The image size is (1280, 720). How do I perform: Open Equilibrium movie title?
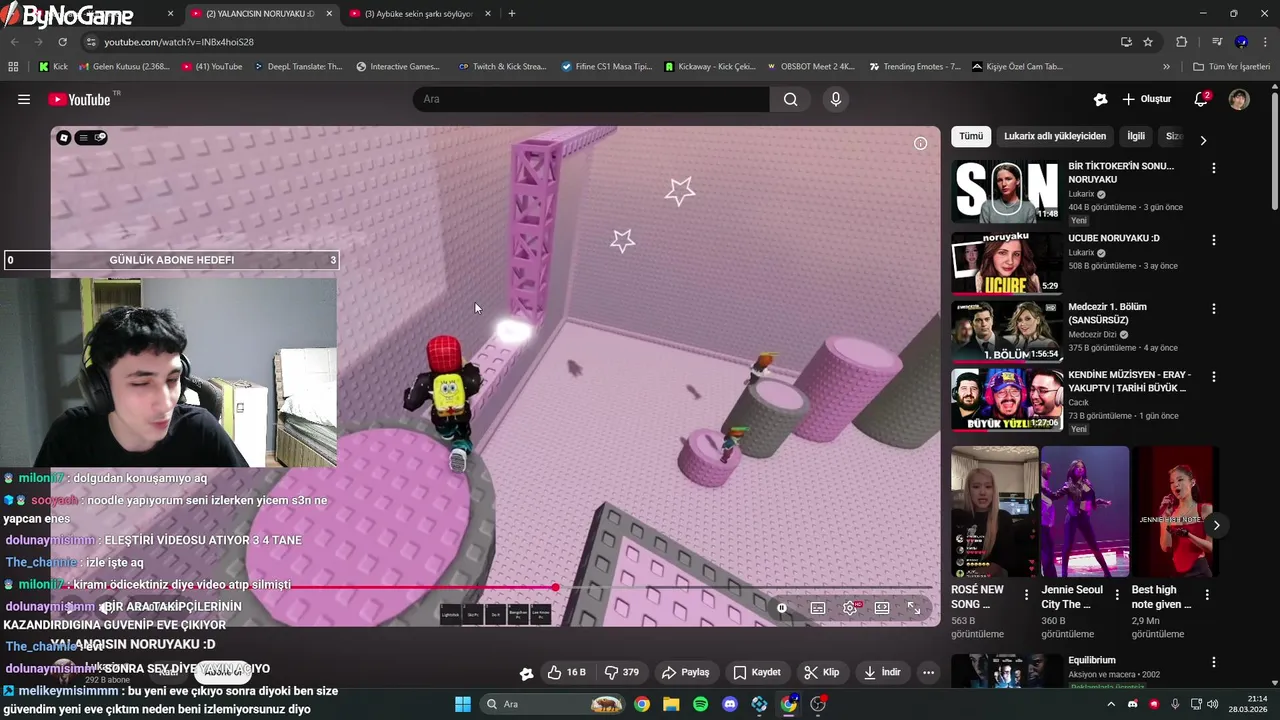(1092, 660)
